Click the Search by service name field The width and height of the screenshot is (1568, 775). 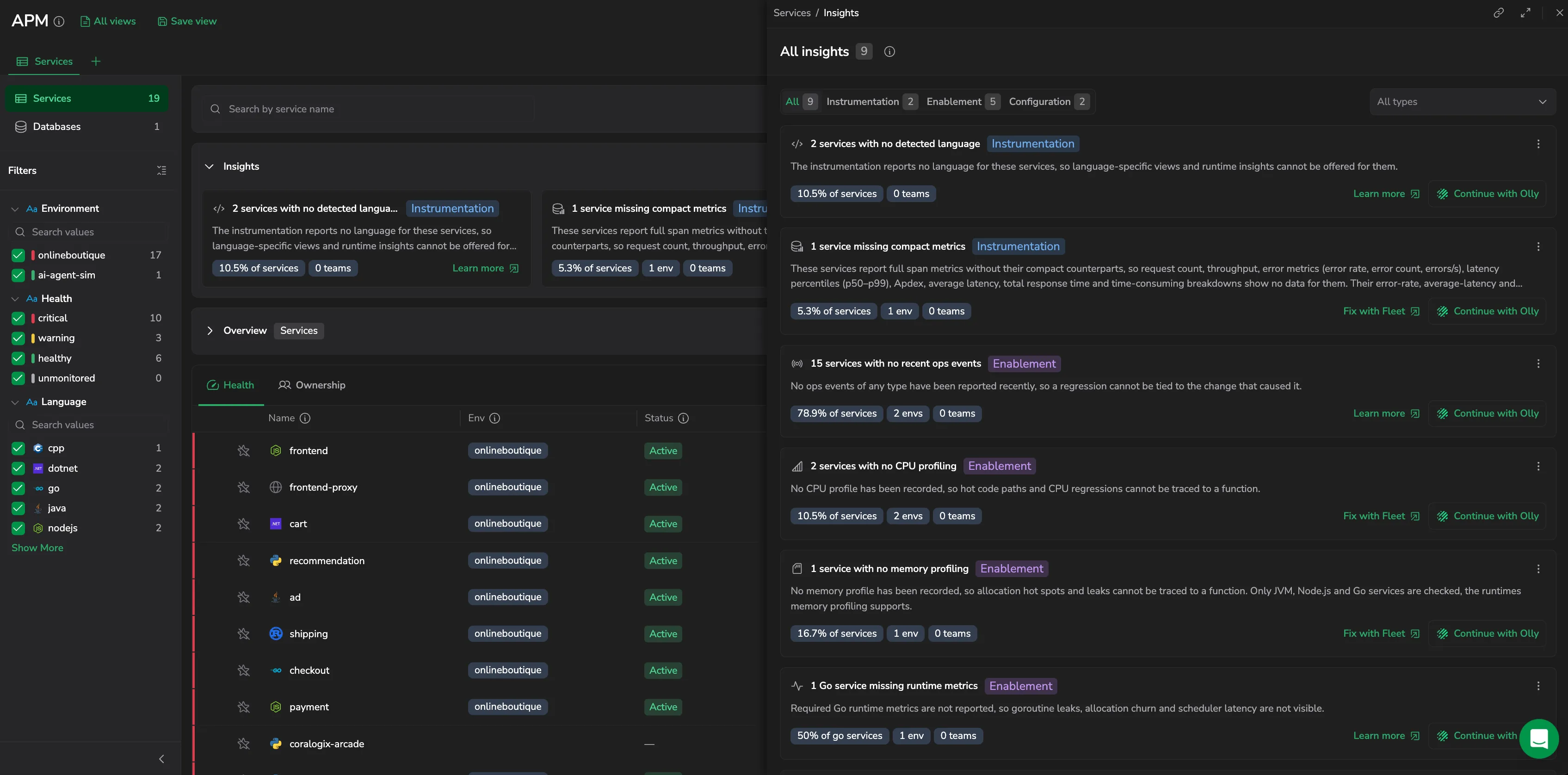tap(368, 109)
